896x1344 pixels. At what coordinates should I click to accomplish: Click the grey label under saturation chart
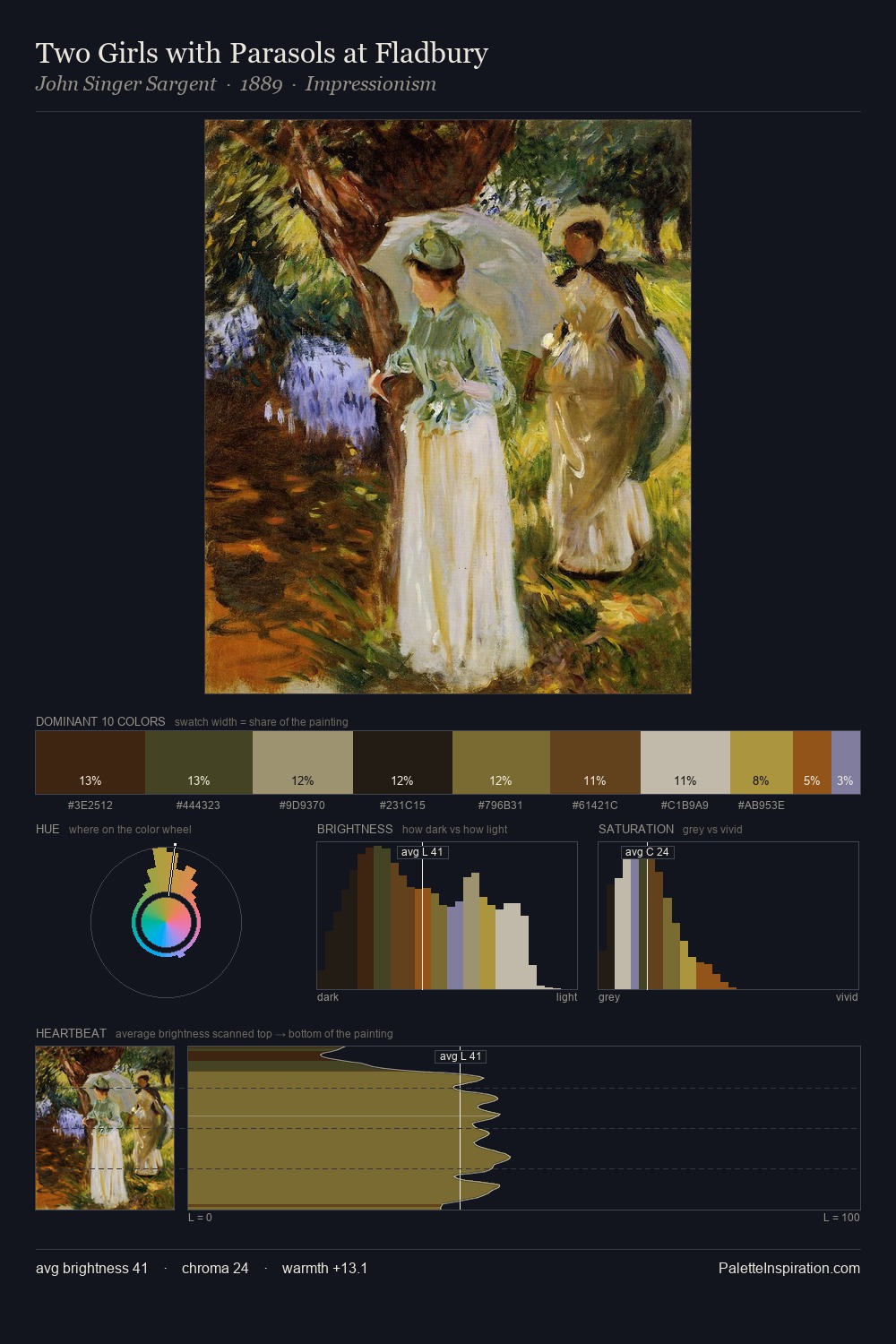pyautogui.click(x=609, y=997)
